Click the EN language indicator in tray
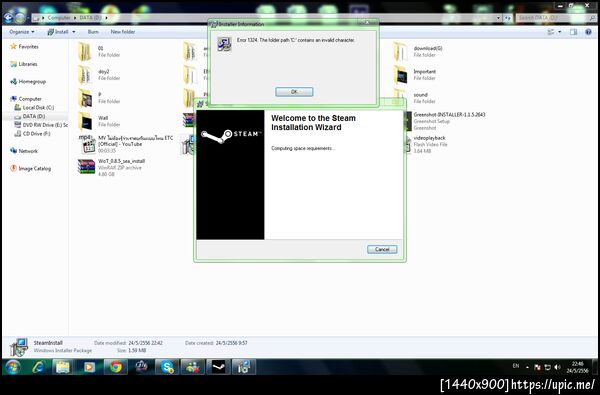 pos(516,366)
